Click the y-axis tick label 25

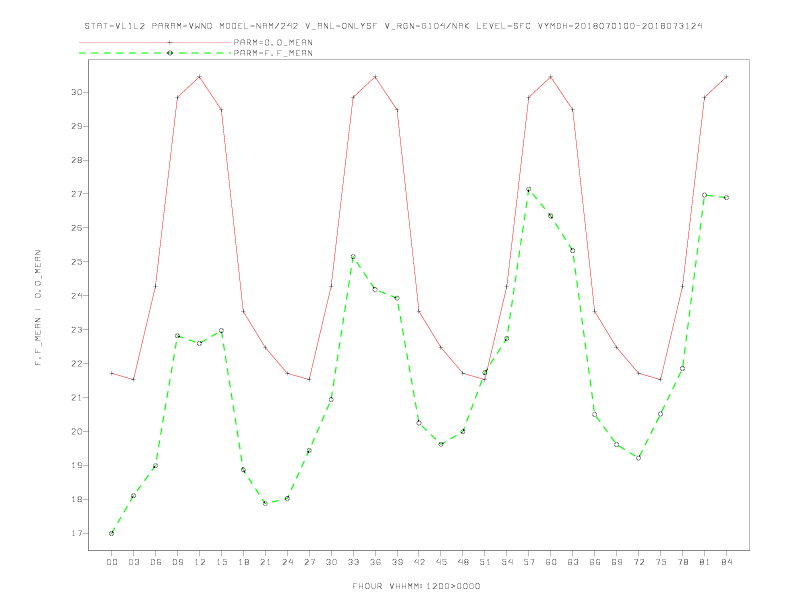click(x=77, y=262)
